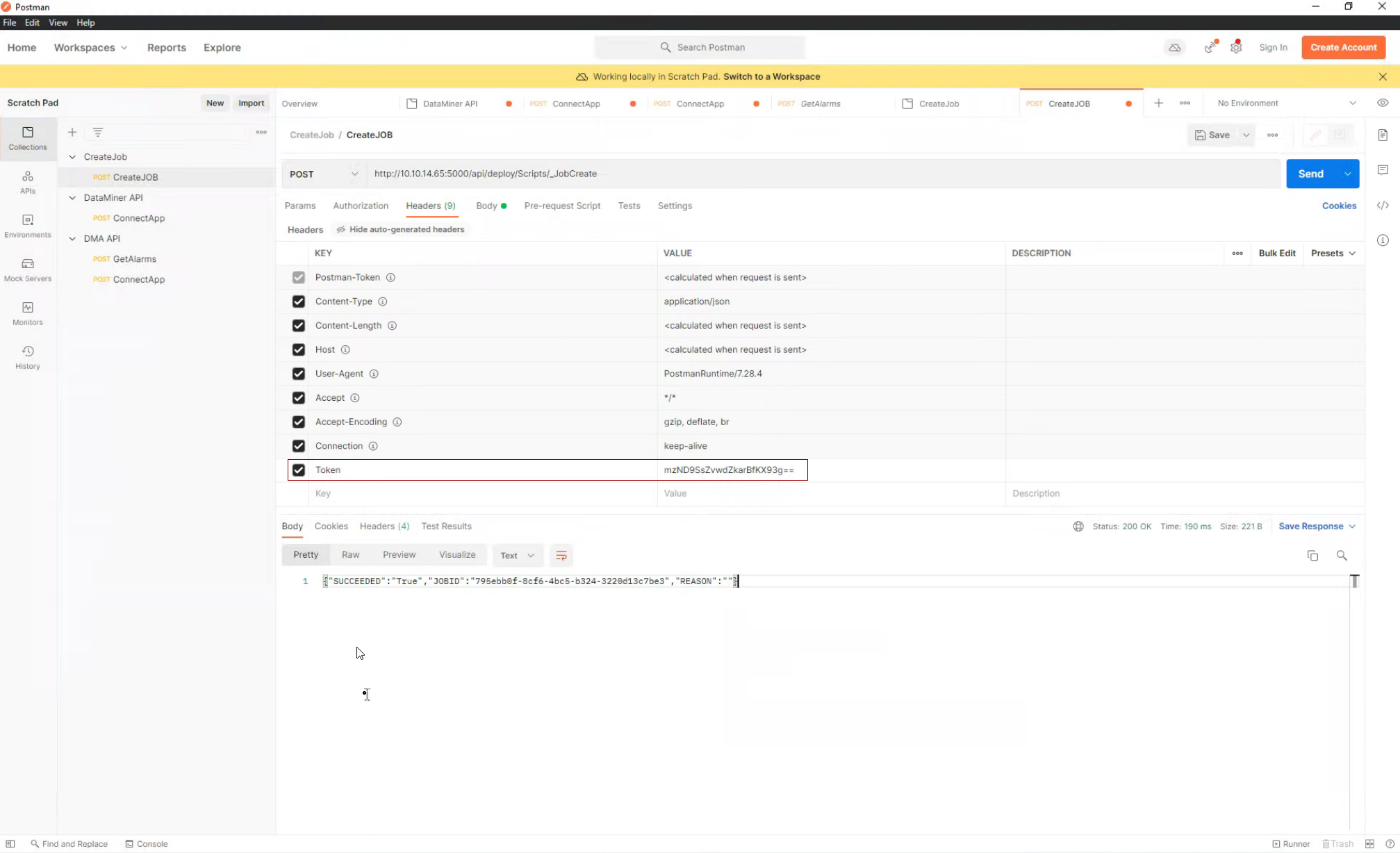Open collections sidebar more options menu
The width and height of the screenshot is (1400, 853).
[261, 132]
